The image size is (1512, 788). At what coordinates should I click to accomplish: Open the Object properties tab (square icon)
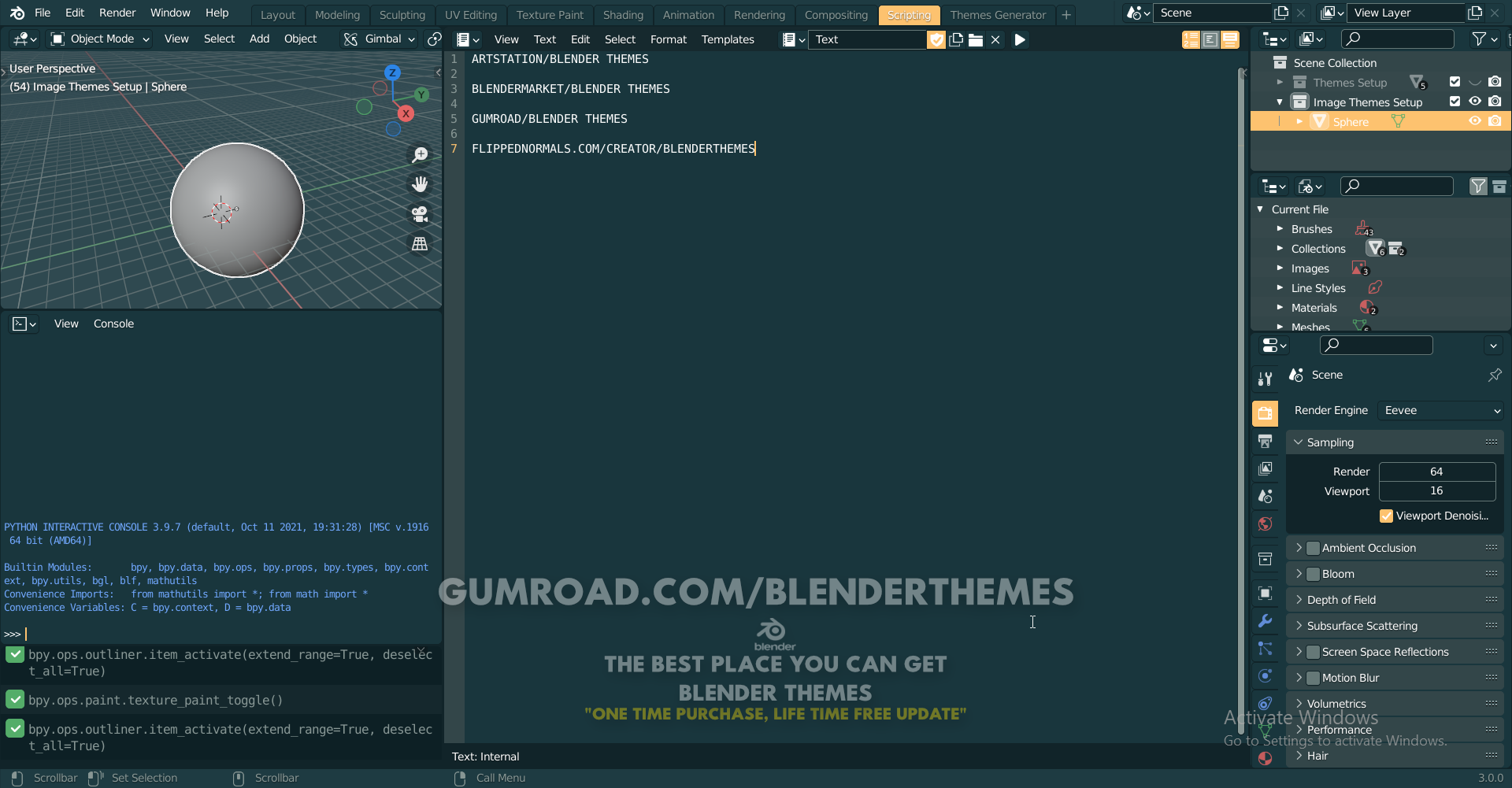tap(1265, 593)
